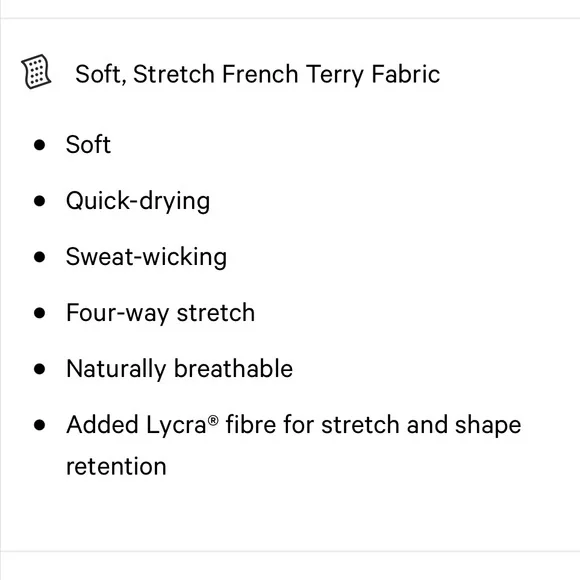Click the bullet dot before Sweat-wicking
The width and height of the screenshot is (580, 580).
point(40,257)
